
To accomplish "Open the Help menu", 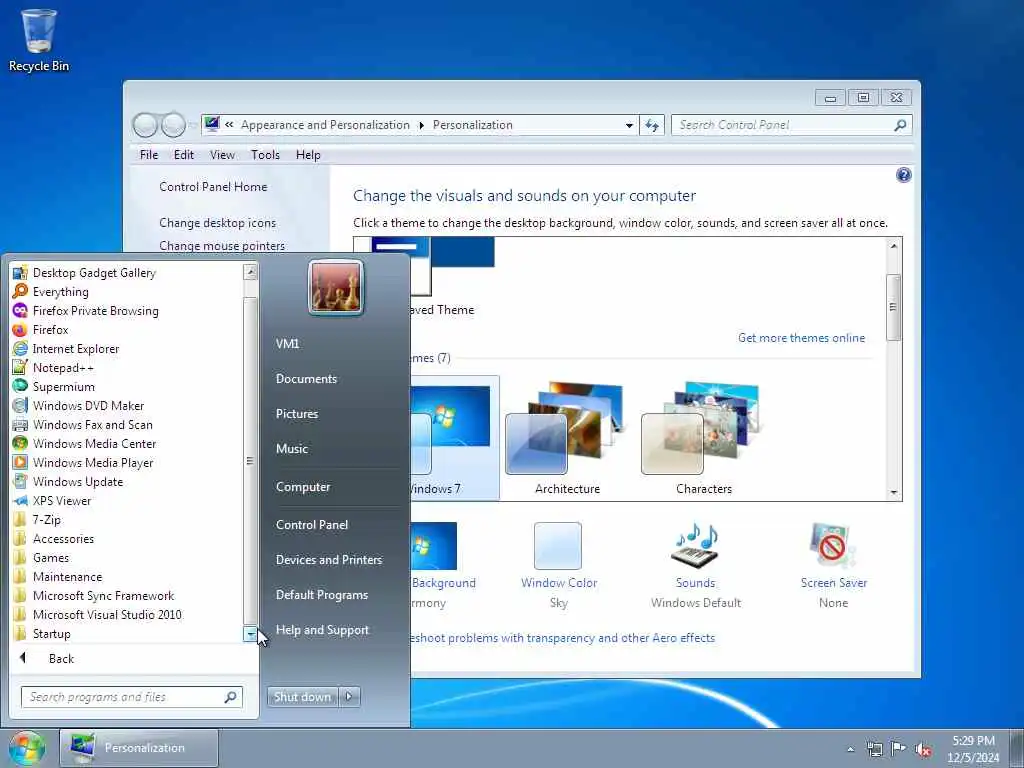I will (x=308, y=155).
